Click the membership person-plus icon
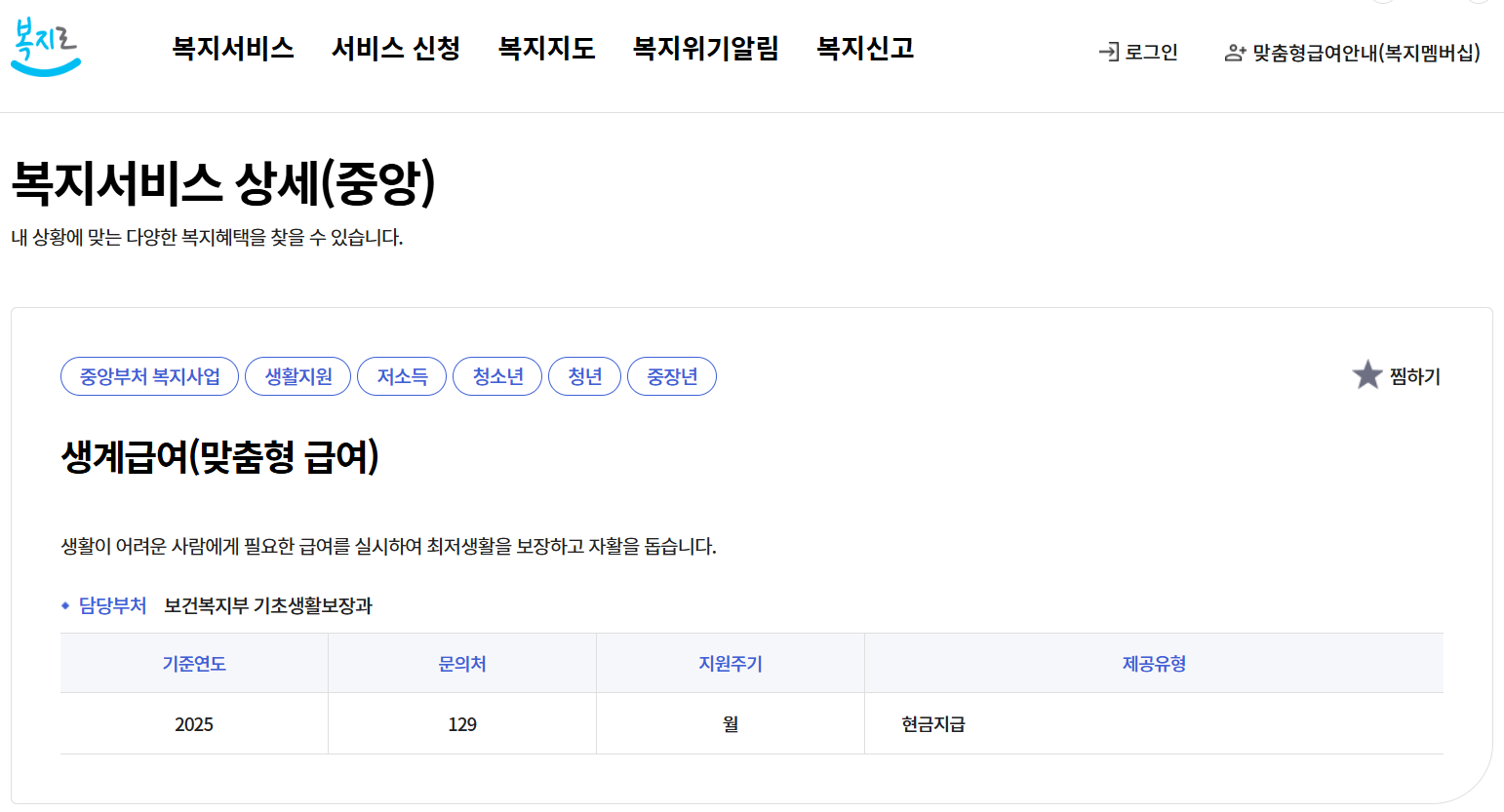This screenshot has height=812, width=1504. click(1235, 54)
